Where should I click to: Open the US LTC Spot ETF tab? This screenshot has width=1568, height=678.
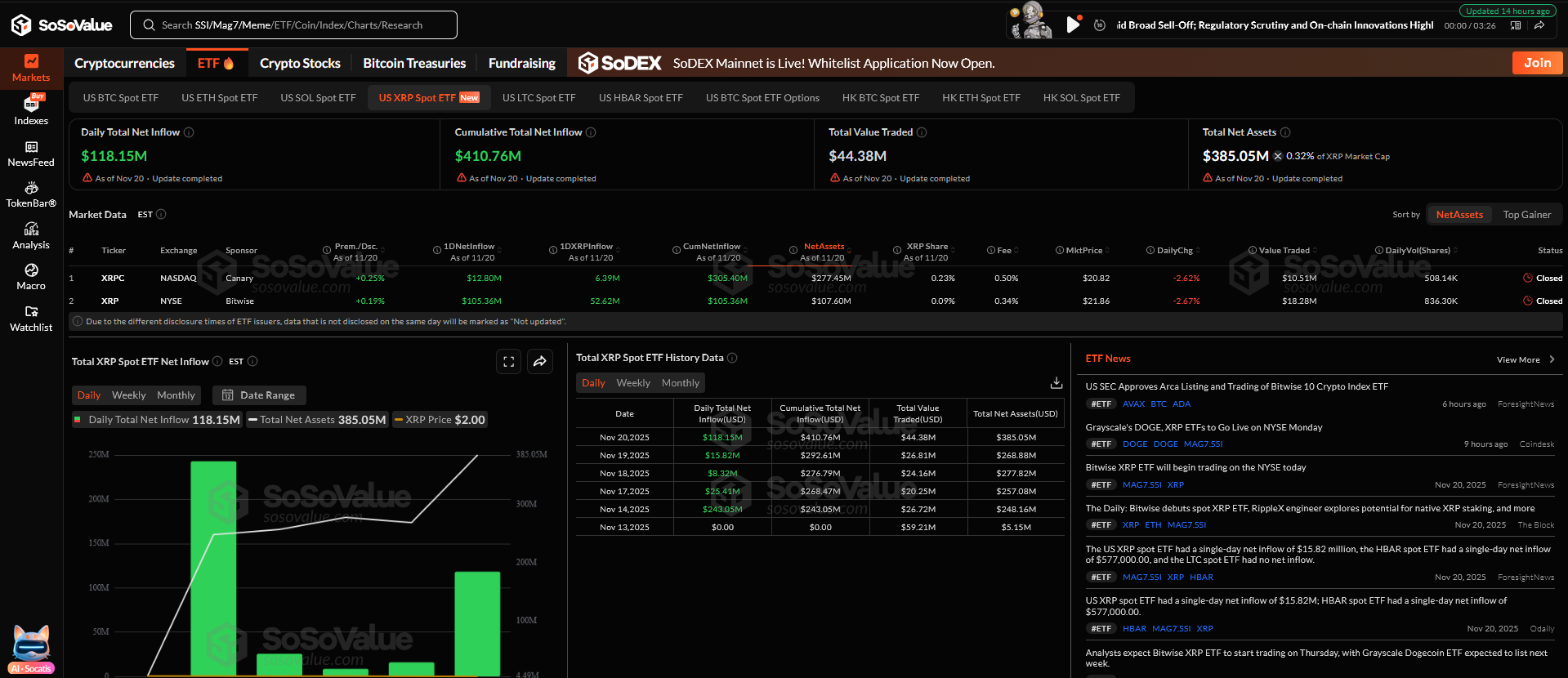[x=538, y=98]
